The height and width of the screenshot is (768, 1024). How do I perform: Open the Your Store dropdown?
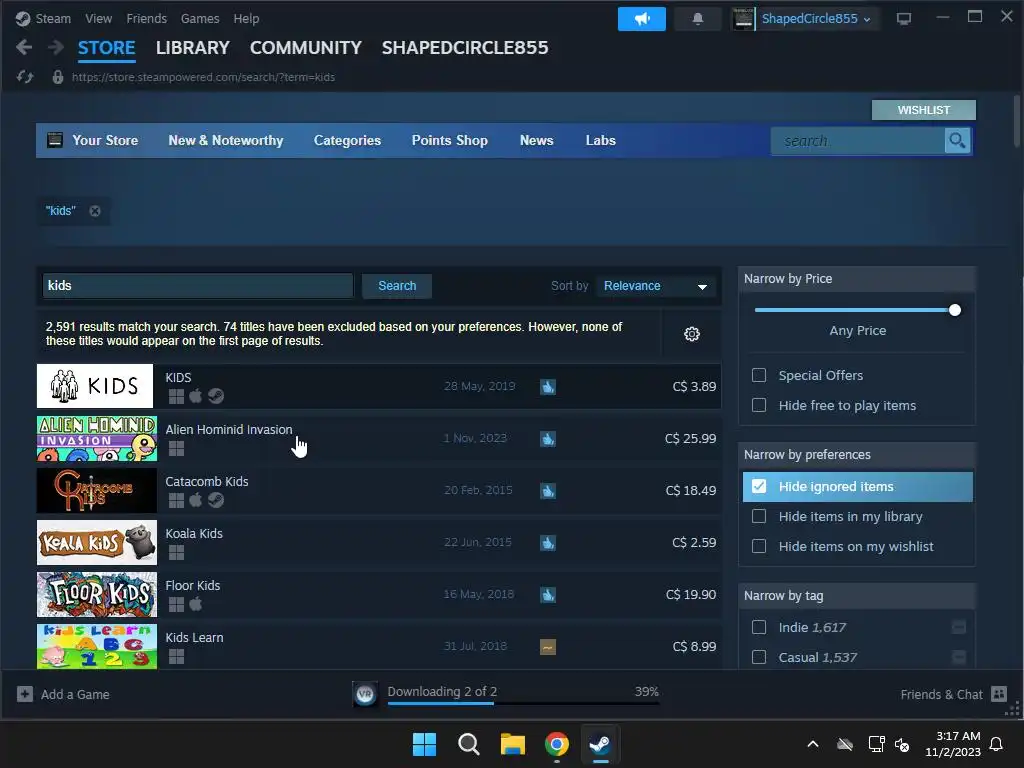(104, 140)
